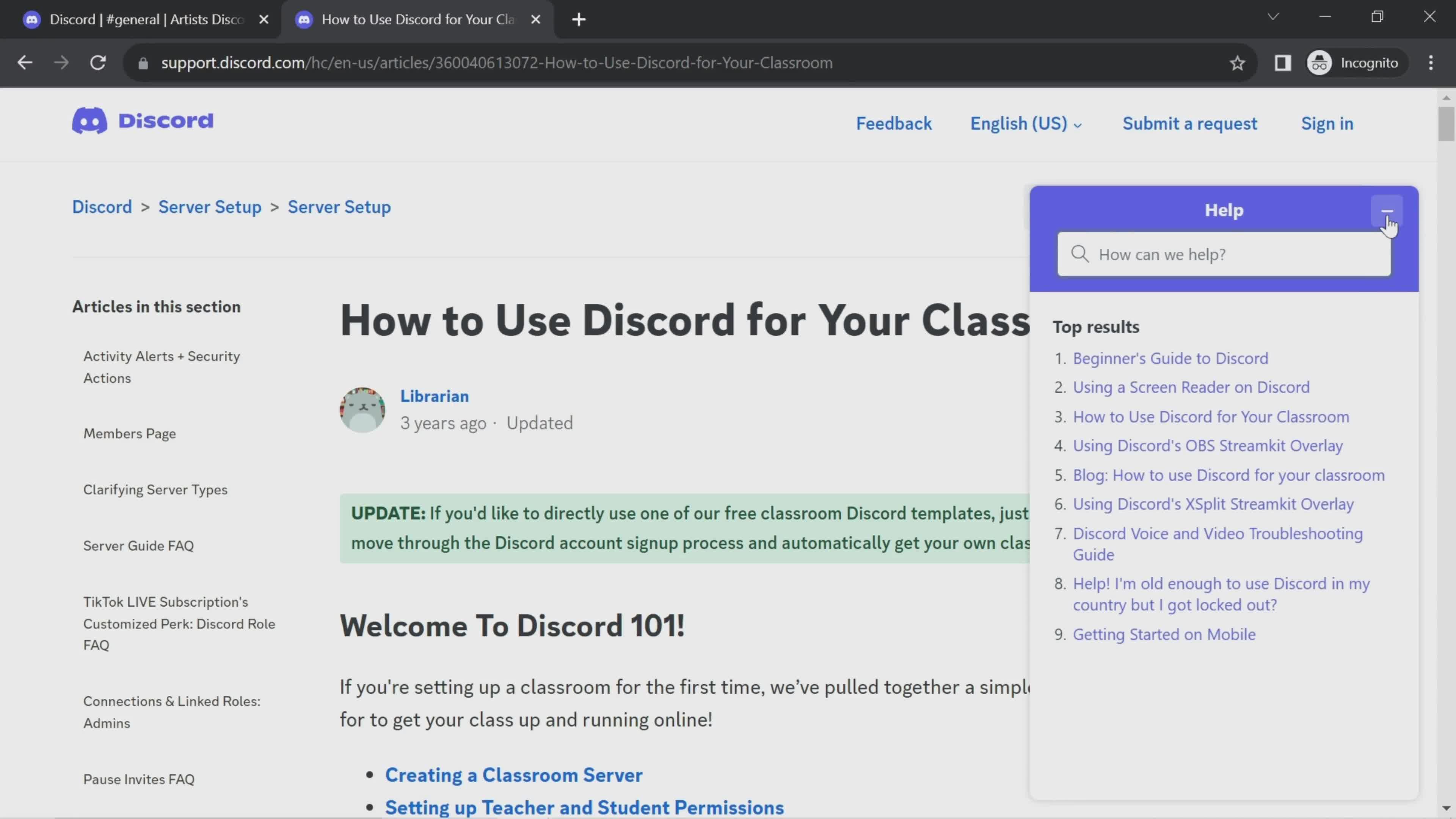Image resolution: width=1456 pixels, height=819 pixels.
Task: Open the Chrome three-dot menu
Action: (x=1431, y=63)
